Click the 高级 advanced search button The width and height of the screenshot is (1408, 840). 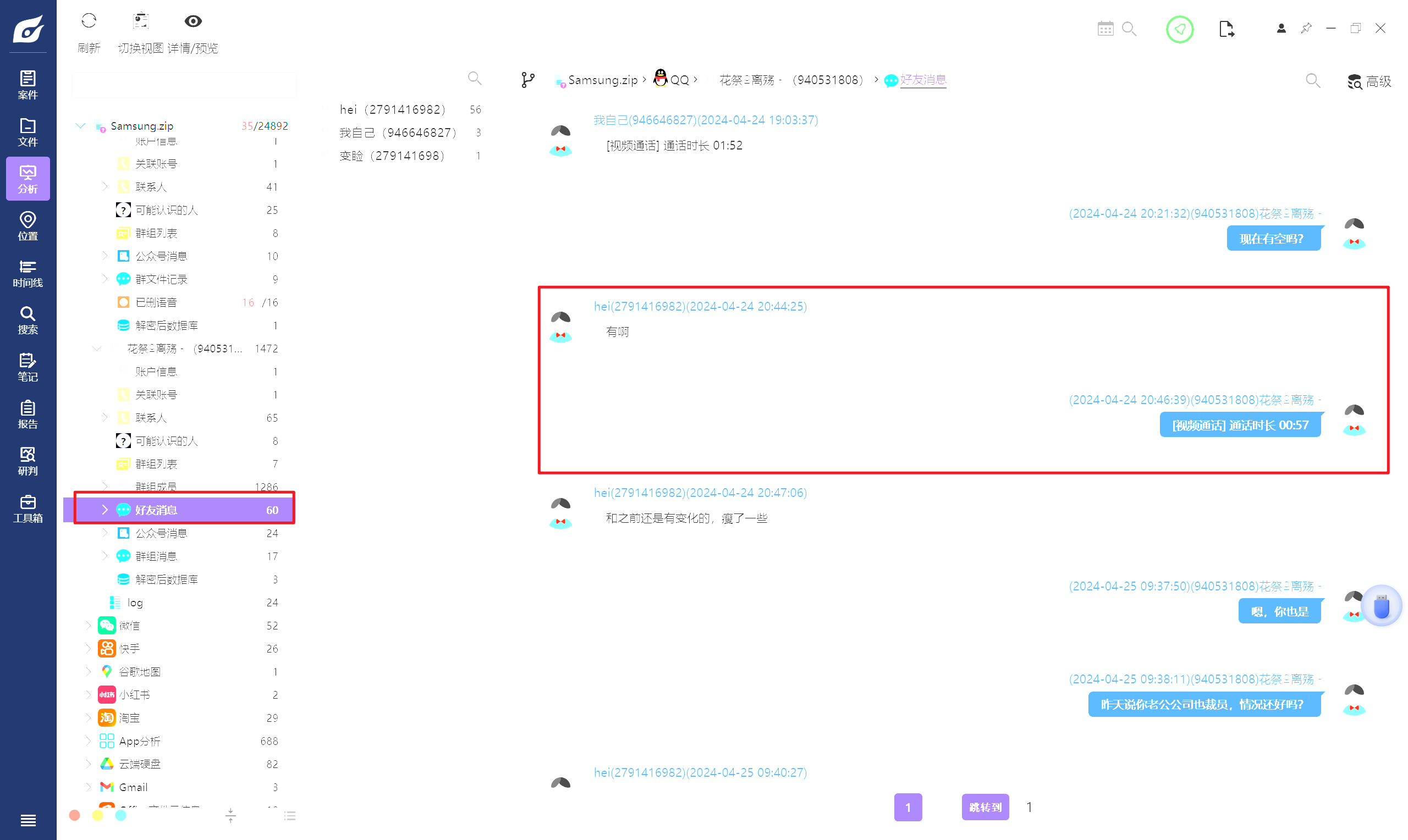pyautogui.click(x=1369, y=81)
